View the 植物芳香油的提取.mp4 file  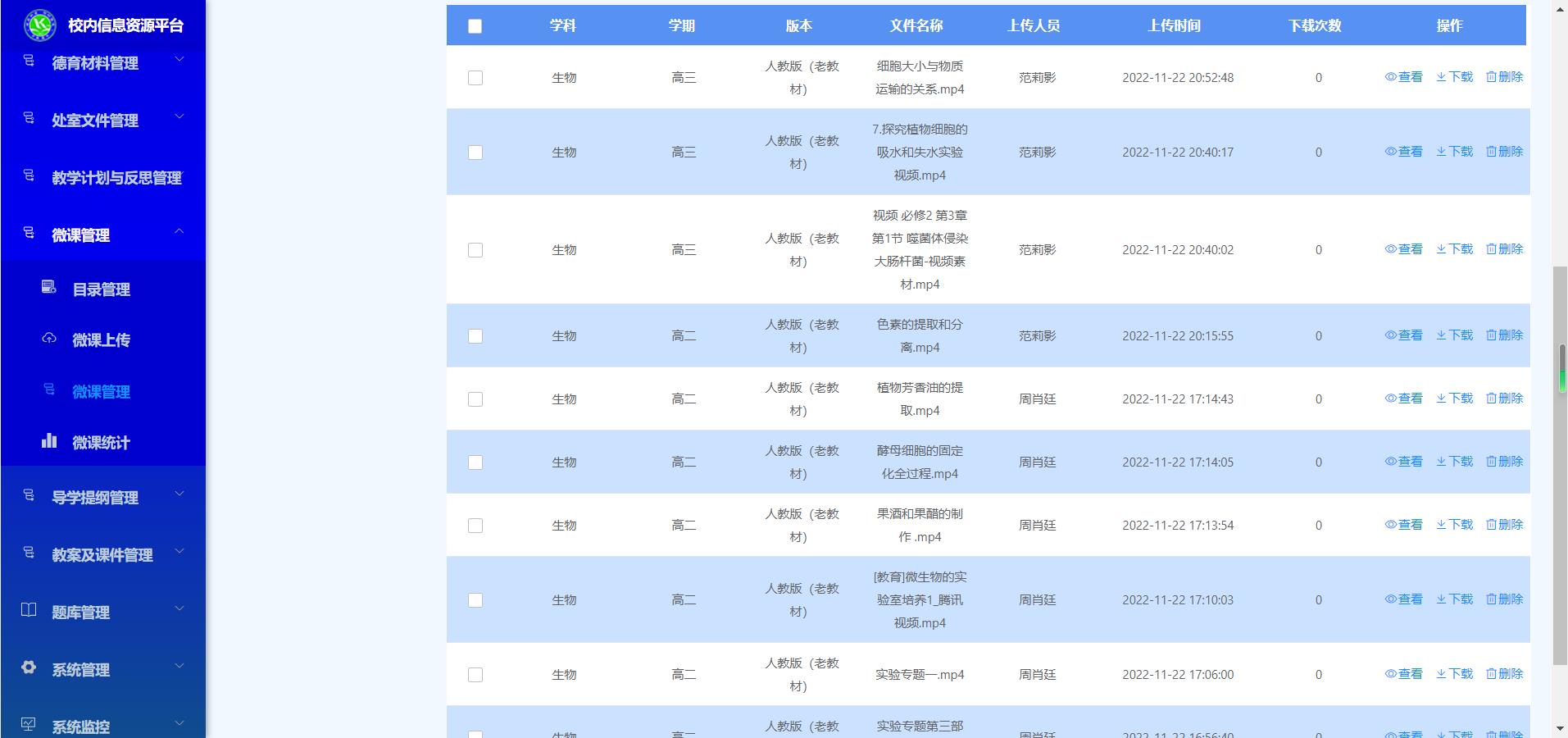[x=1403, y=399]
